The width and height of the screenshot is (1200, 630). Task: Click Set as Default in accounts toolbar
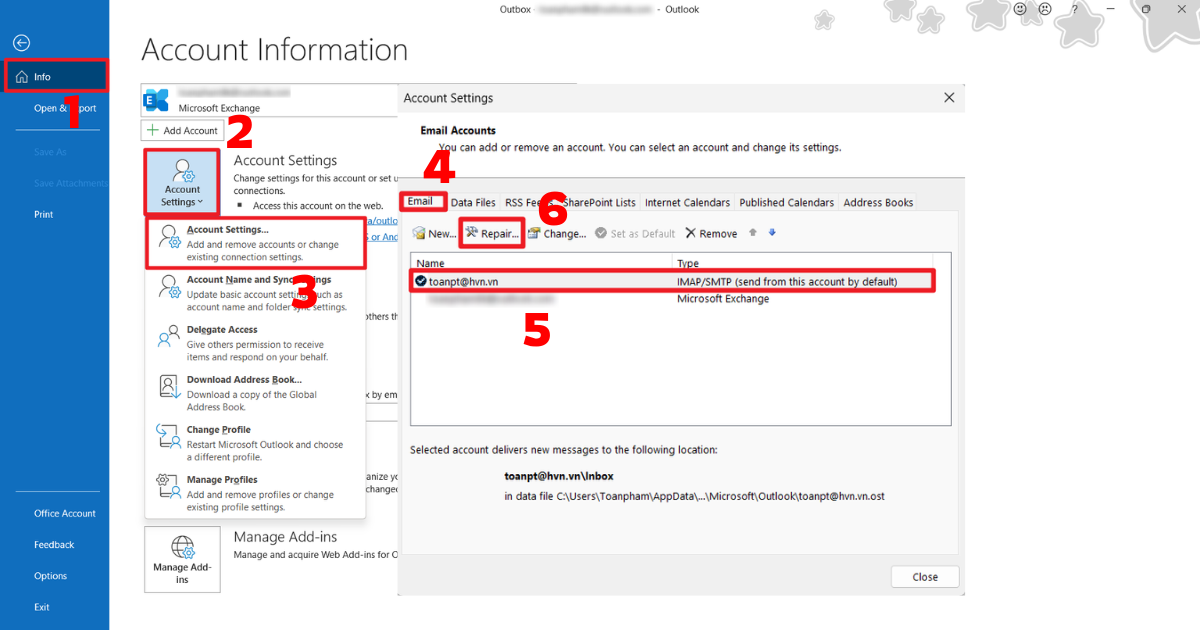pos(635,233)
